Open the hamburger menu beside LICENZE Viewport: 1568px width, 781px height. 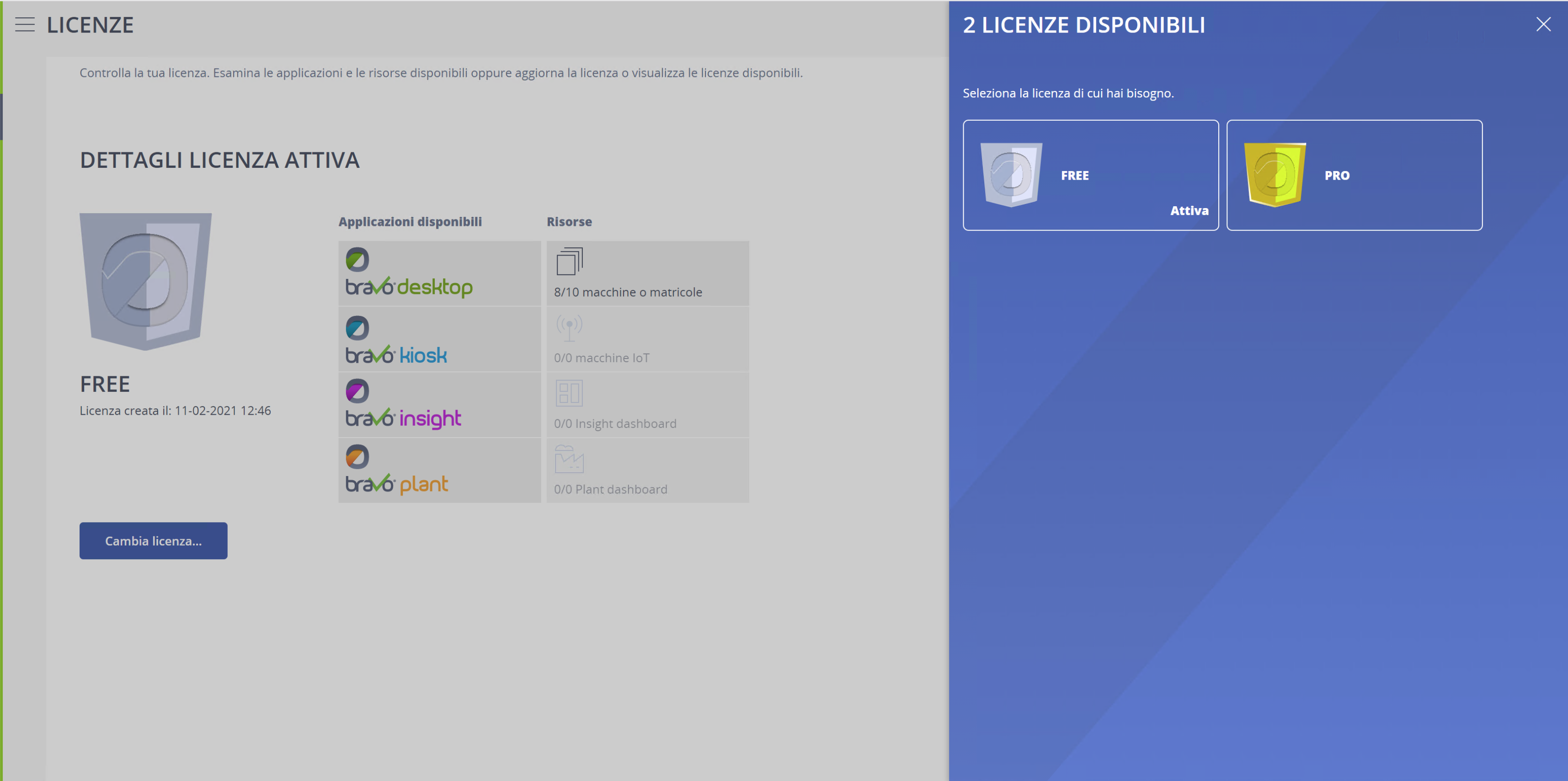25,24
